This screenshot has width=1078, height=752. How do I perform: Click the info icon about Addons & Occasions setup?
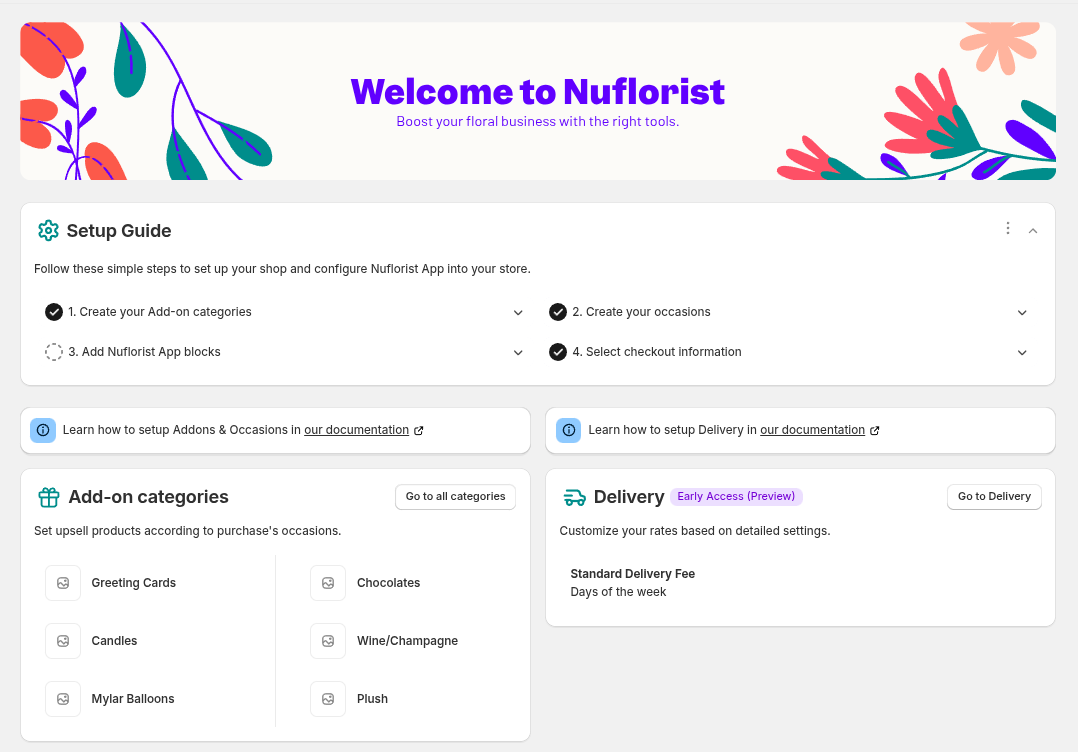[x=43, y=430]
